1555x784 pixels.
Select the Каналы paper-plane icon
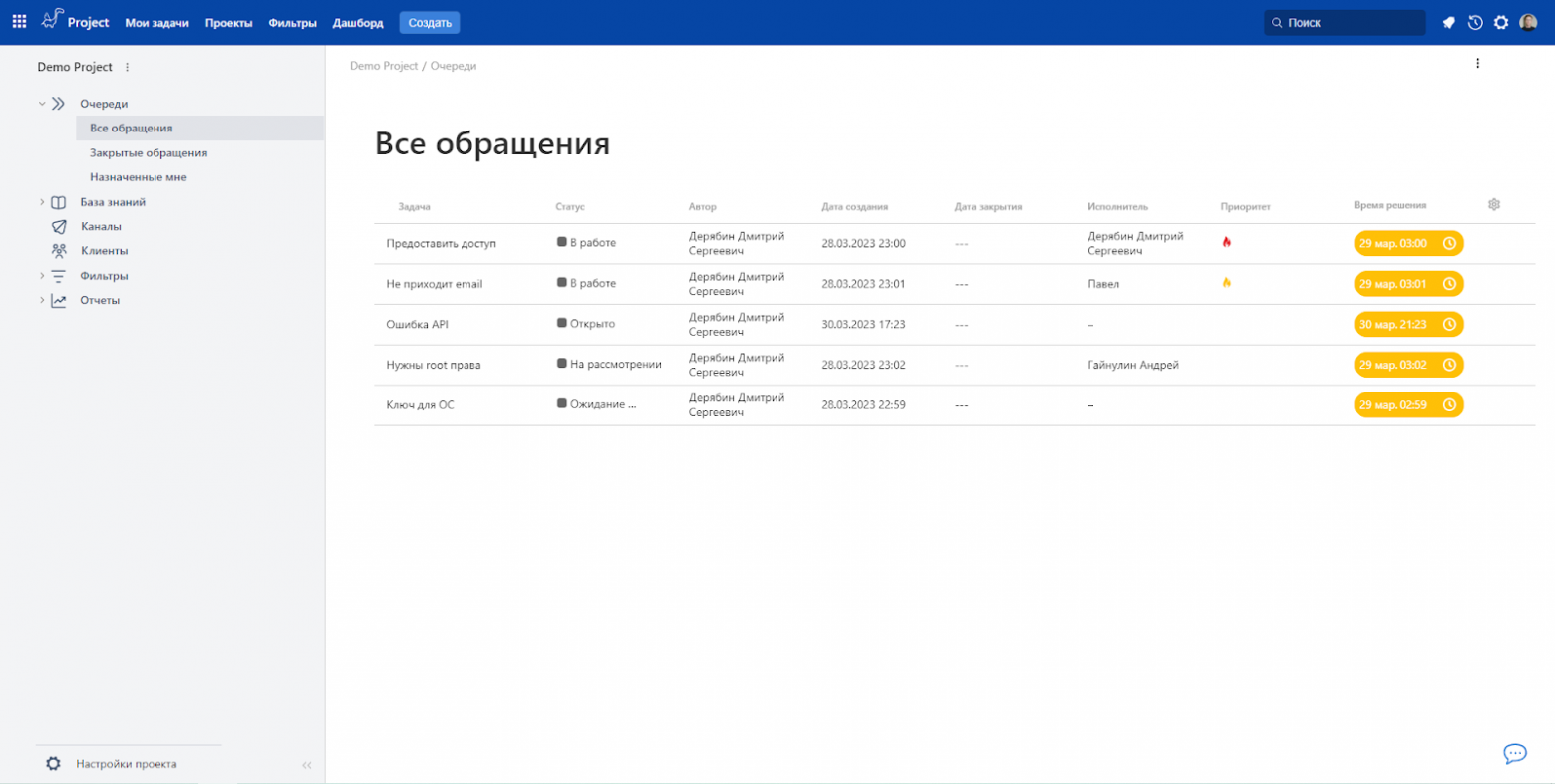[57, 226]
